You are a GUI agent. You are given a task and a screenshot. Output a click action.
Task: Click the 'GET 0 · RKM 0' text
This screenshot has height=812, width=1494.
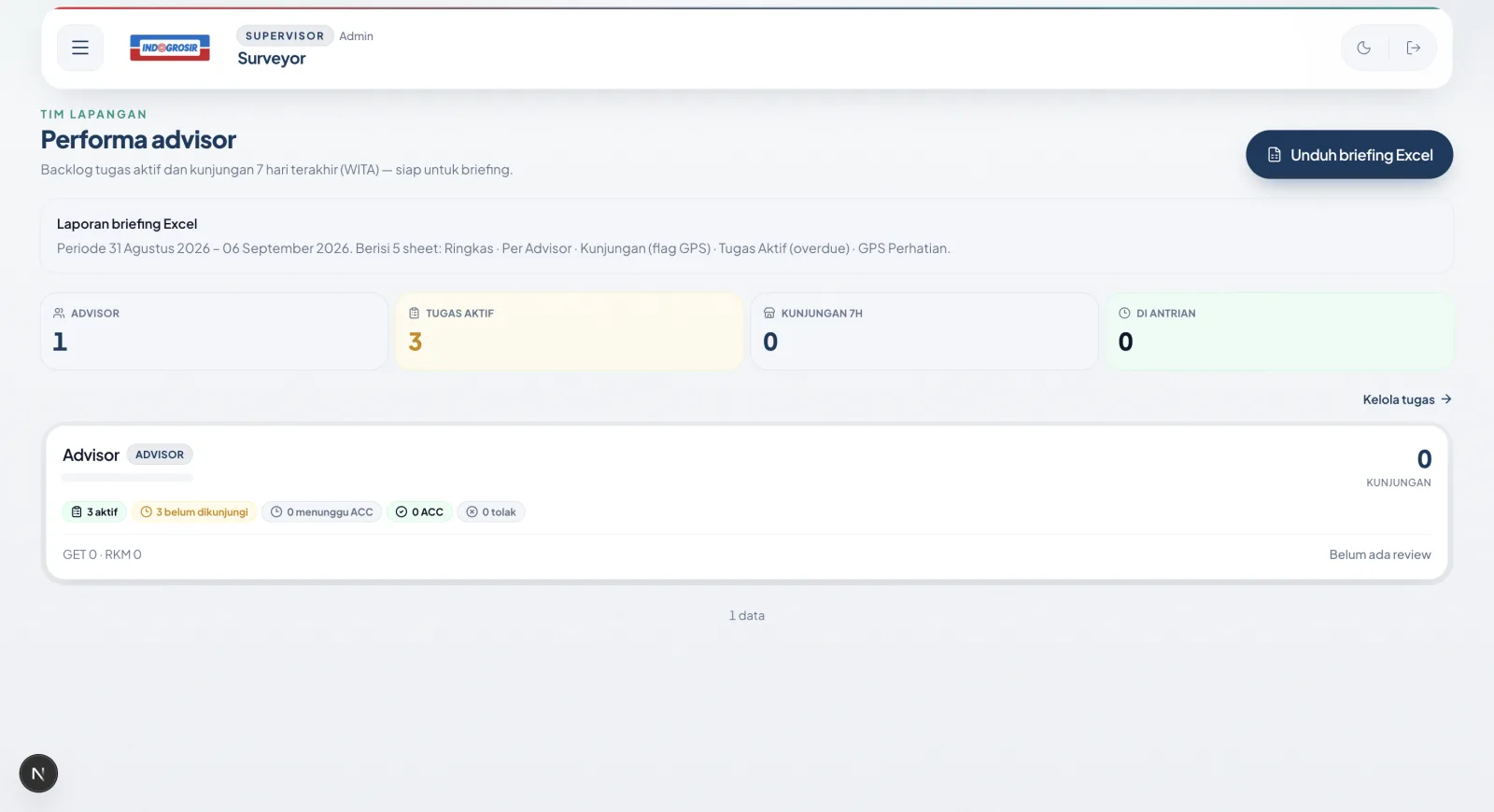point(102,554)
